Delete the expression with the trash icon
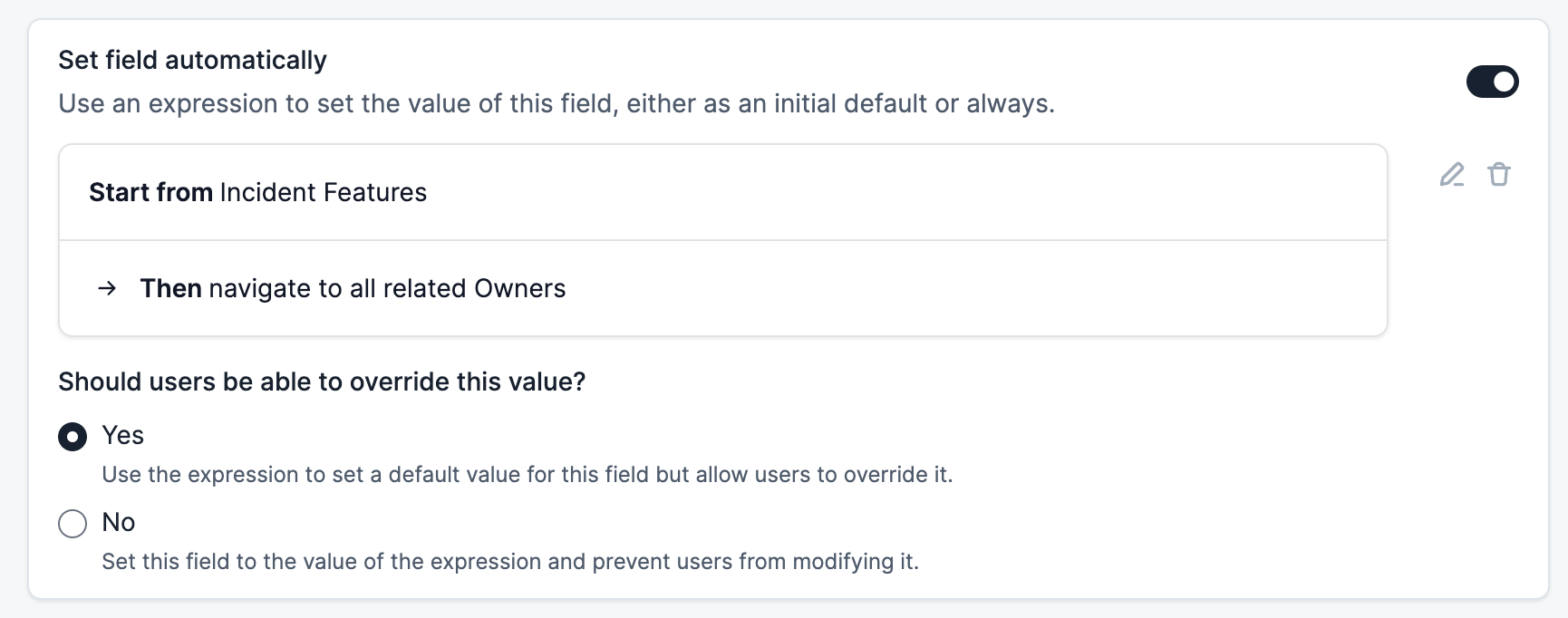 [x=1499, y=174]
